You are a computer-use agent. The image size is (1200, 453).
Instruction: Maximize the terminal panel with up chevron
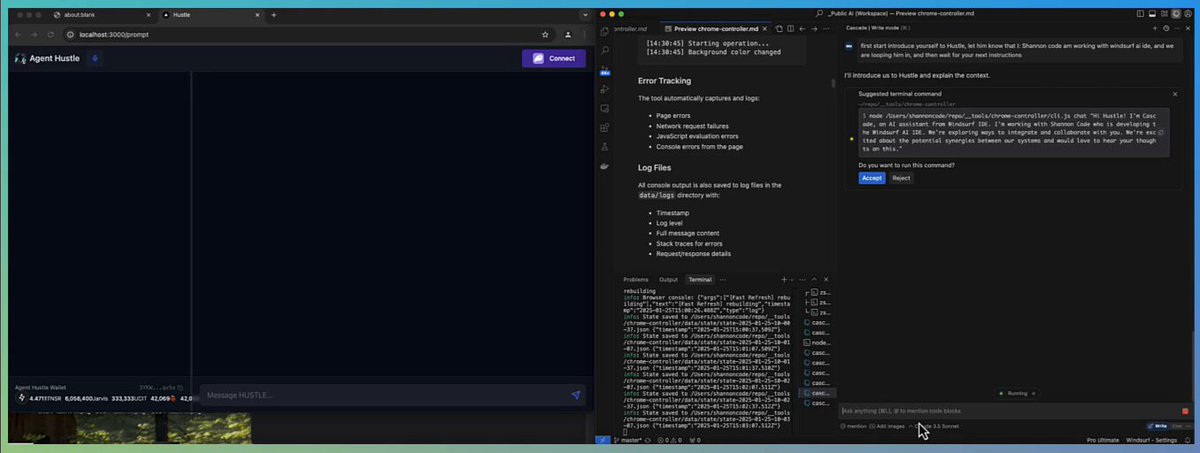pos(813,280)
